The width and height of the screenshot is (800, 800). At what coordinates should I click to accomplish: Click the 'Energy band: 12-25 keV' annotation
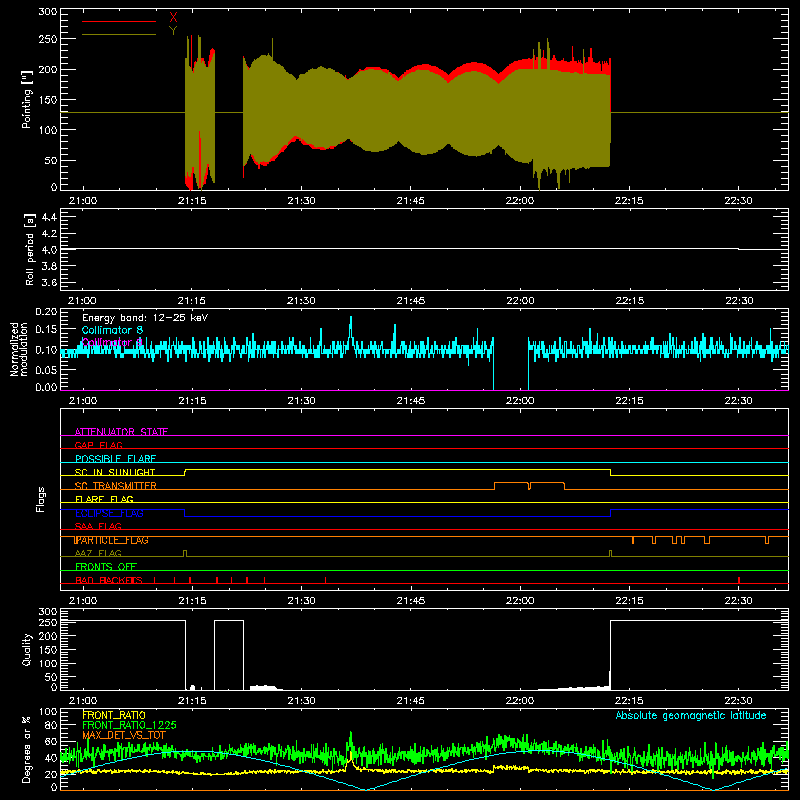pyautogui.click(x=145, y=318)
